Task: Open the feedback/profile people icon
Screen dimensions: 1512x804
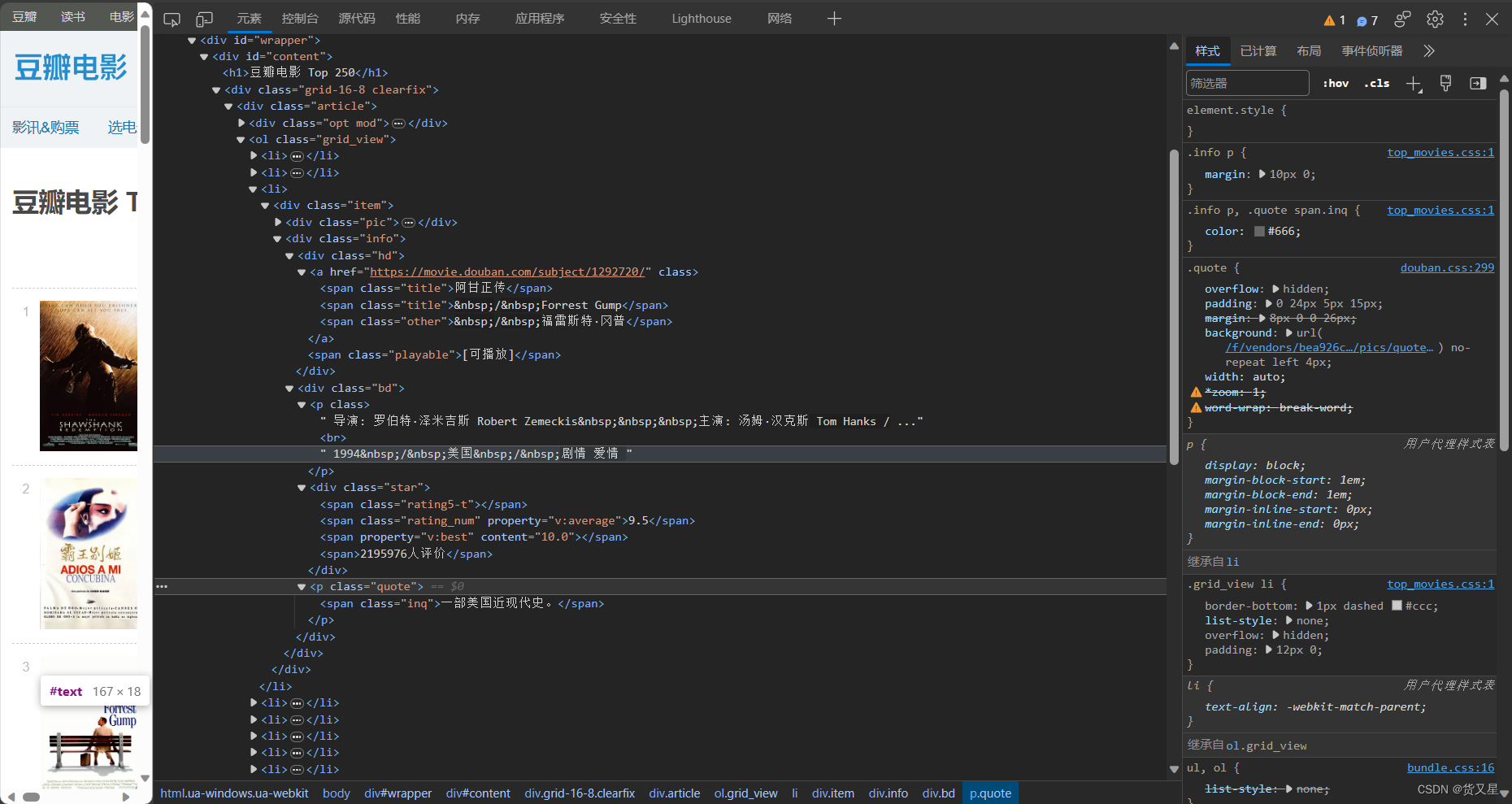Action: click(x=1402, y=19)
